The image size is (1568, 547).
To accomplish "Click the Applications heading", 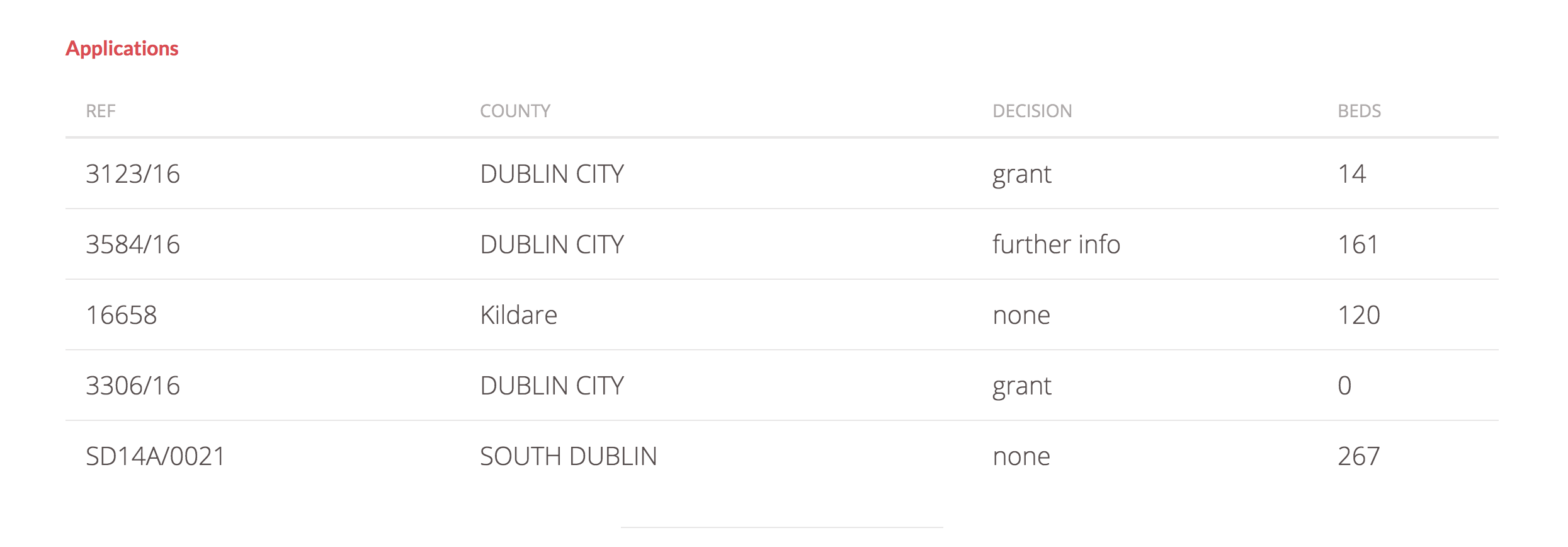I will pos(122,49).
